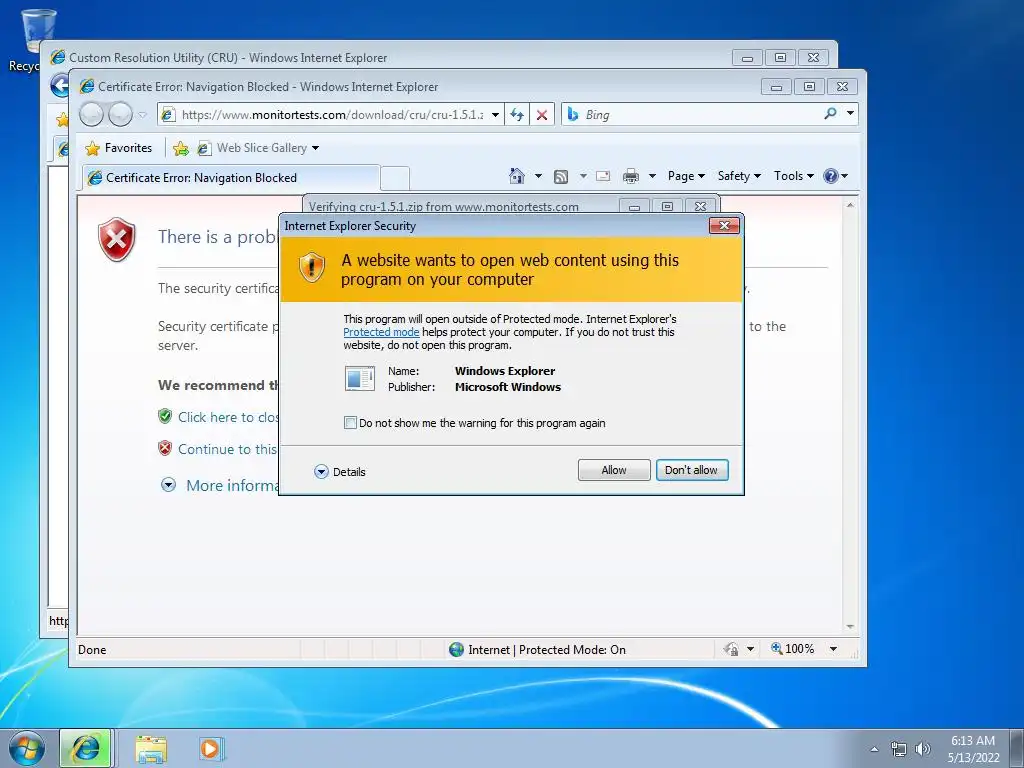Open the zoom level 100% control
1024x768 pixels.
803,649
